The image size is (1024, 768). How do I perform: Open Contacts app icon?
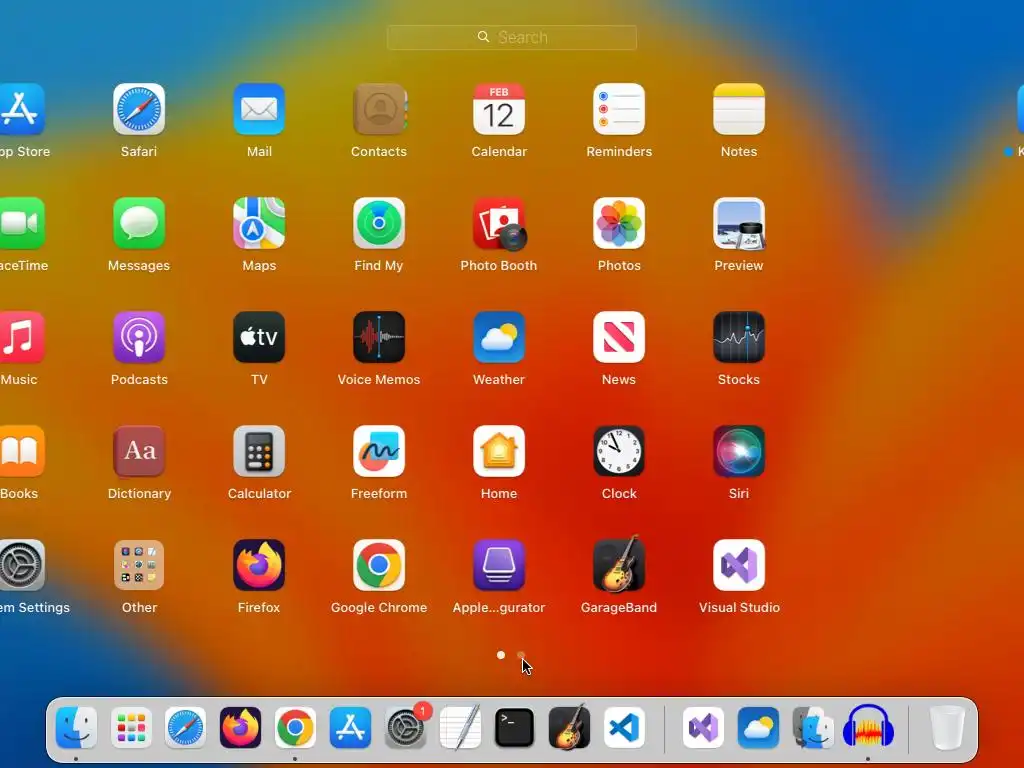(x=379, y=109)
